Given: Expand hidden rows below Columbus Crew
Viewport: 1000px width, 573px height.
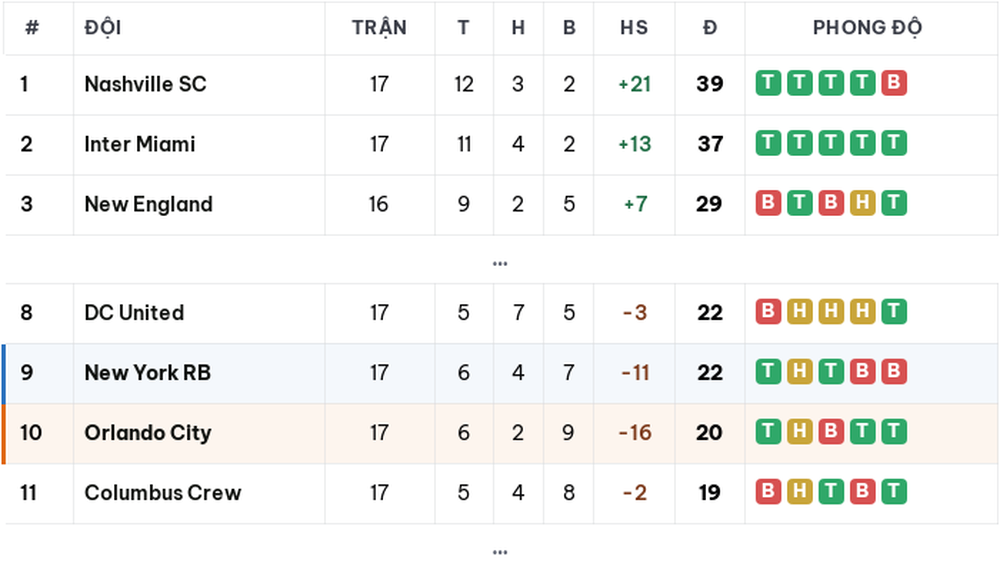Looking at the screenshot, I should [x=500, y=552].
